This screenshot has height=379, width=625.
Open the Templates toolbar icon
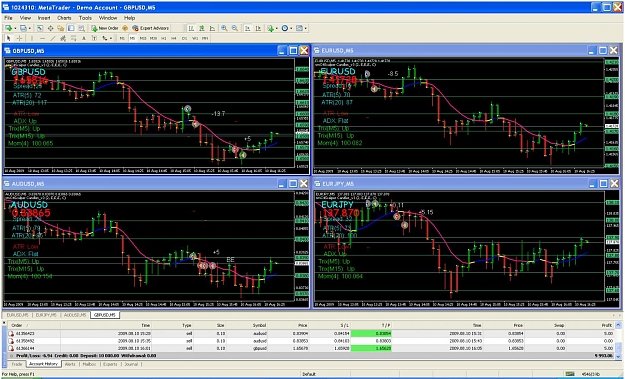299,28
